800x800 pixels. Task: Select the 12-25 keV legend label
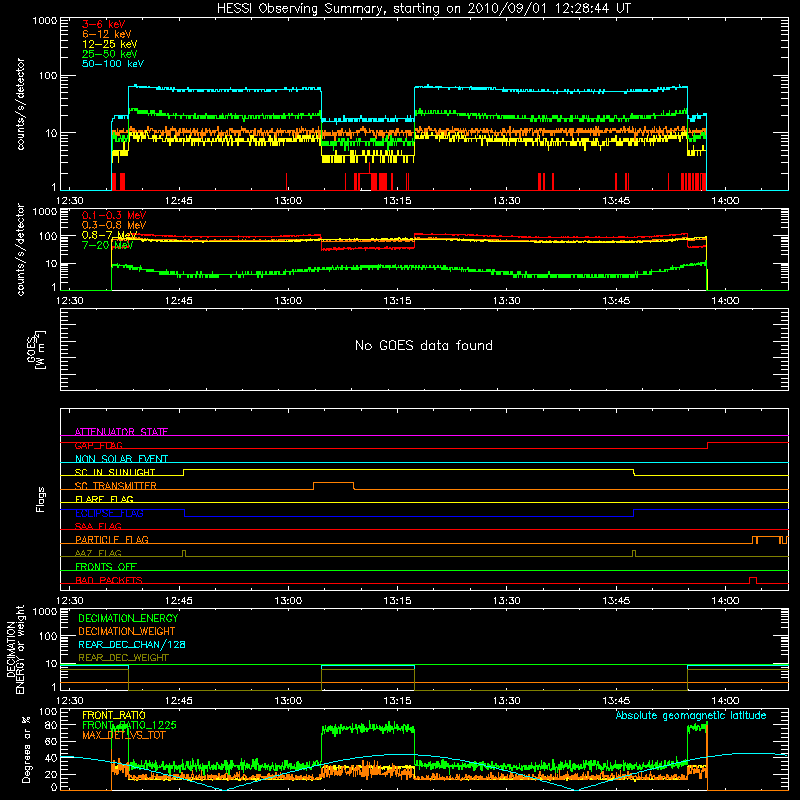pyautogui.click(x=110, y=44)
